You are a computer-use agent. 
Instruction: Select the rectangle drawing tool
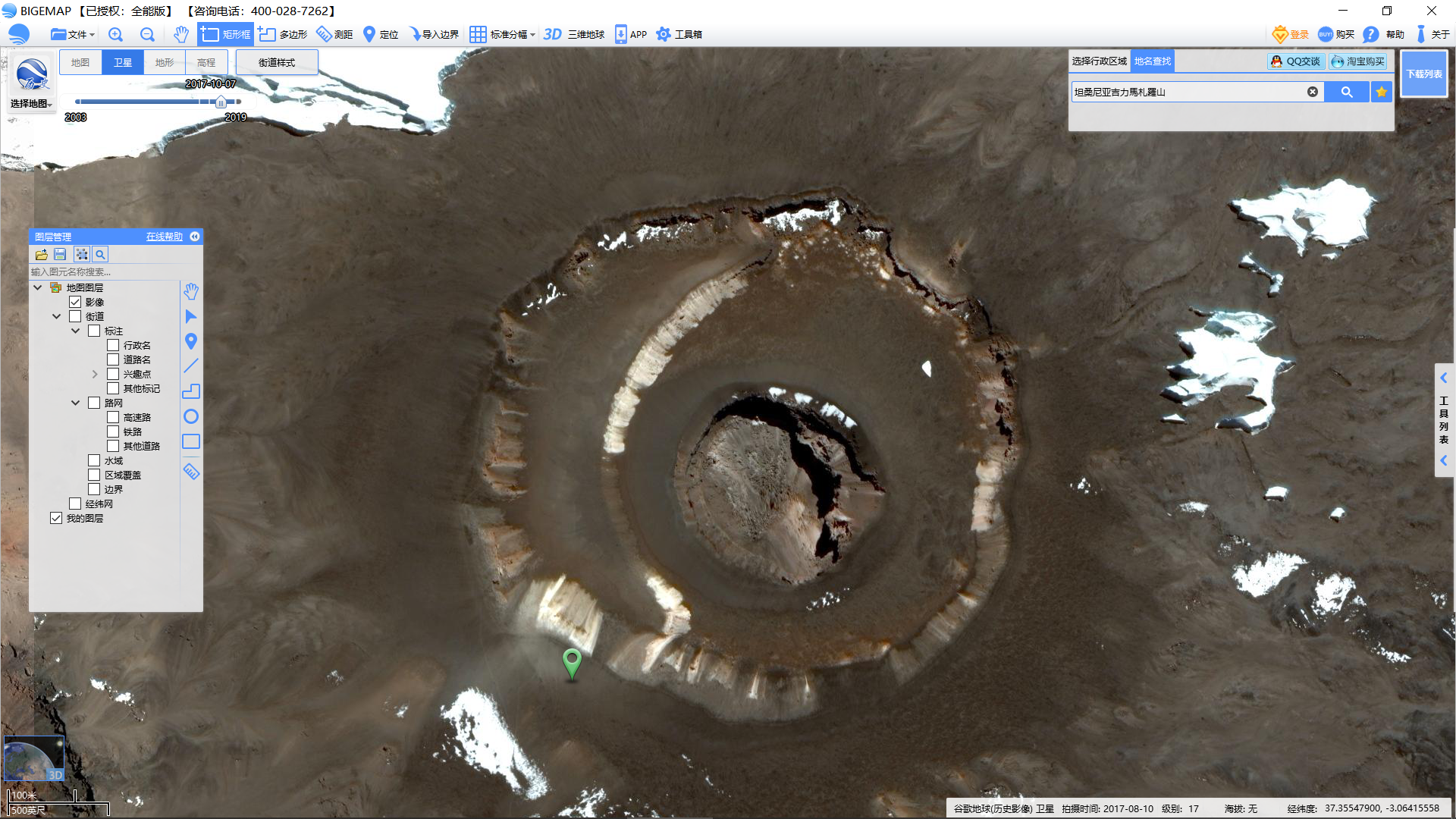pos(191,441)
